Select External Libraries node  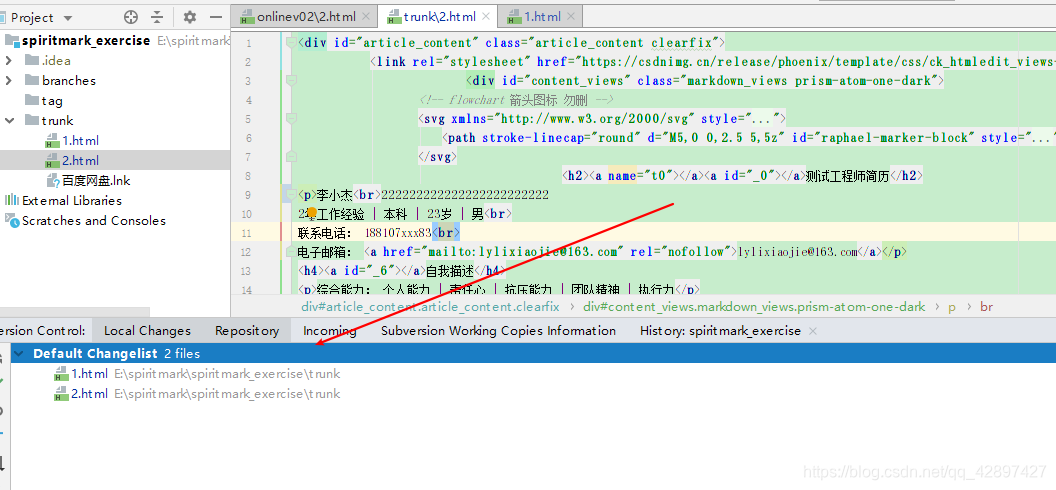point(71,201)
